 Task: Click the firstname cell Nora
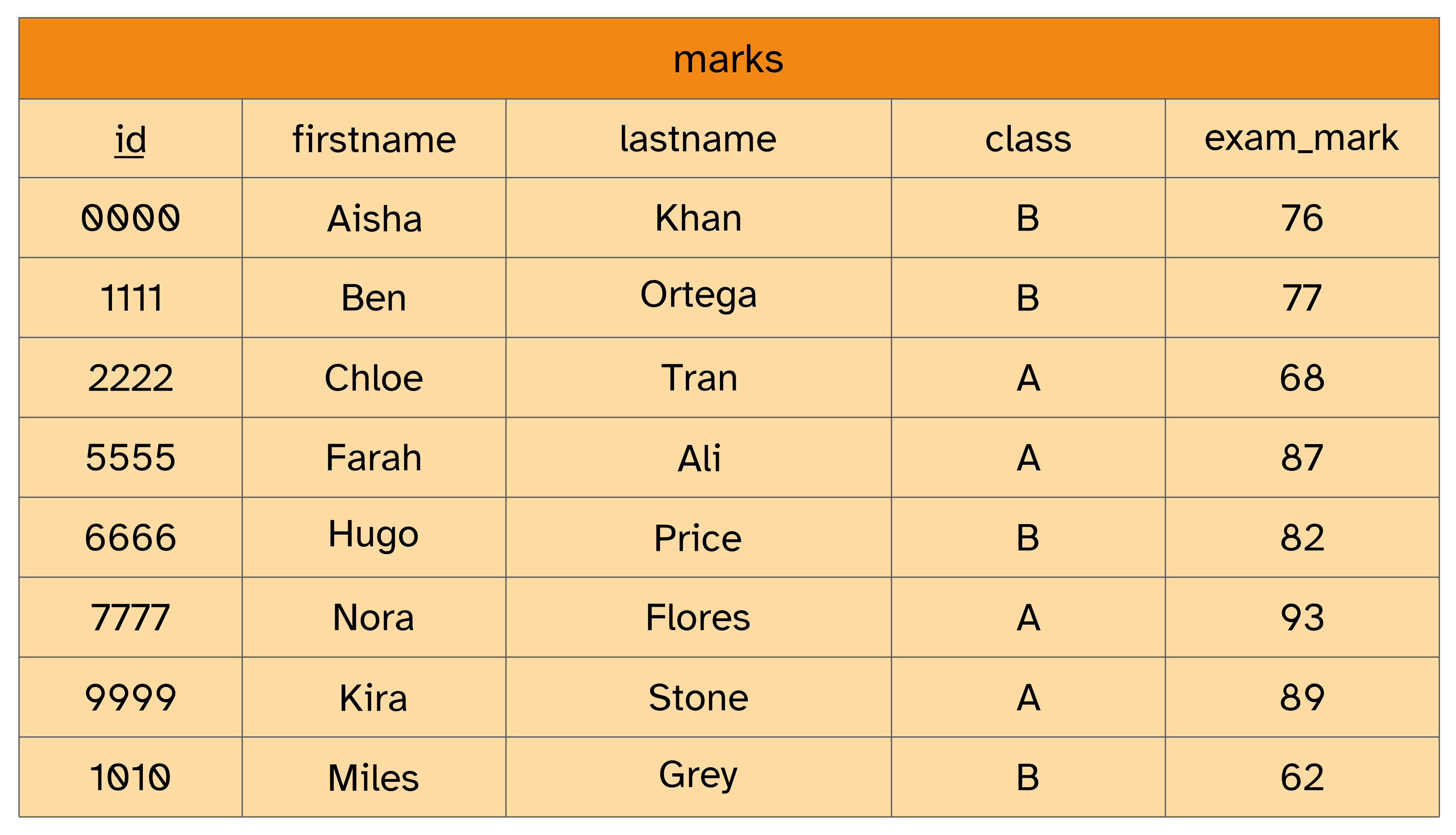pyautogui.click(x=374, y=618)
